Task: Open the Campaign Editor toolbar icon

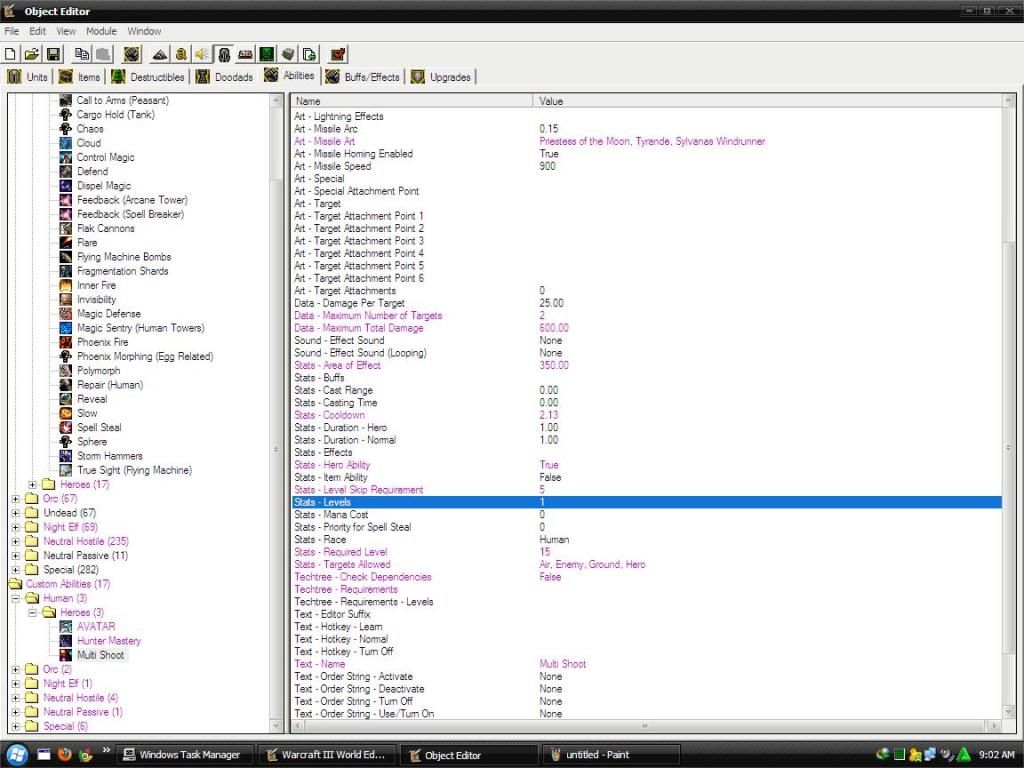Action: (246, 54)
